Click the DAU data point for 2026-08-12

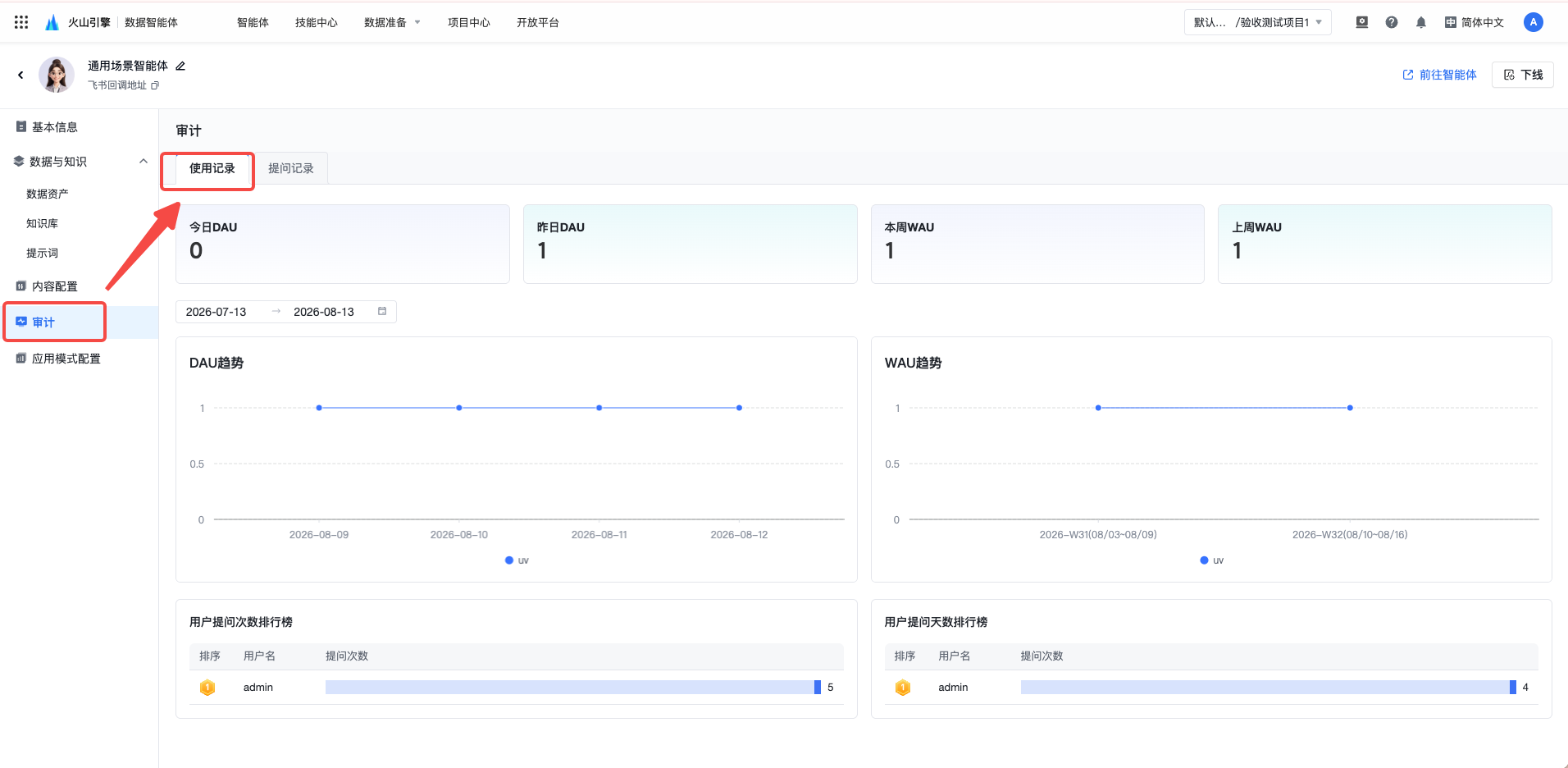[739, 408]
